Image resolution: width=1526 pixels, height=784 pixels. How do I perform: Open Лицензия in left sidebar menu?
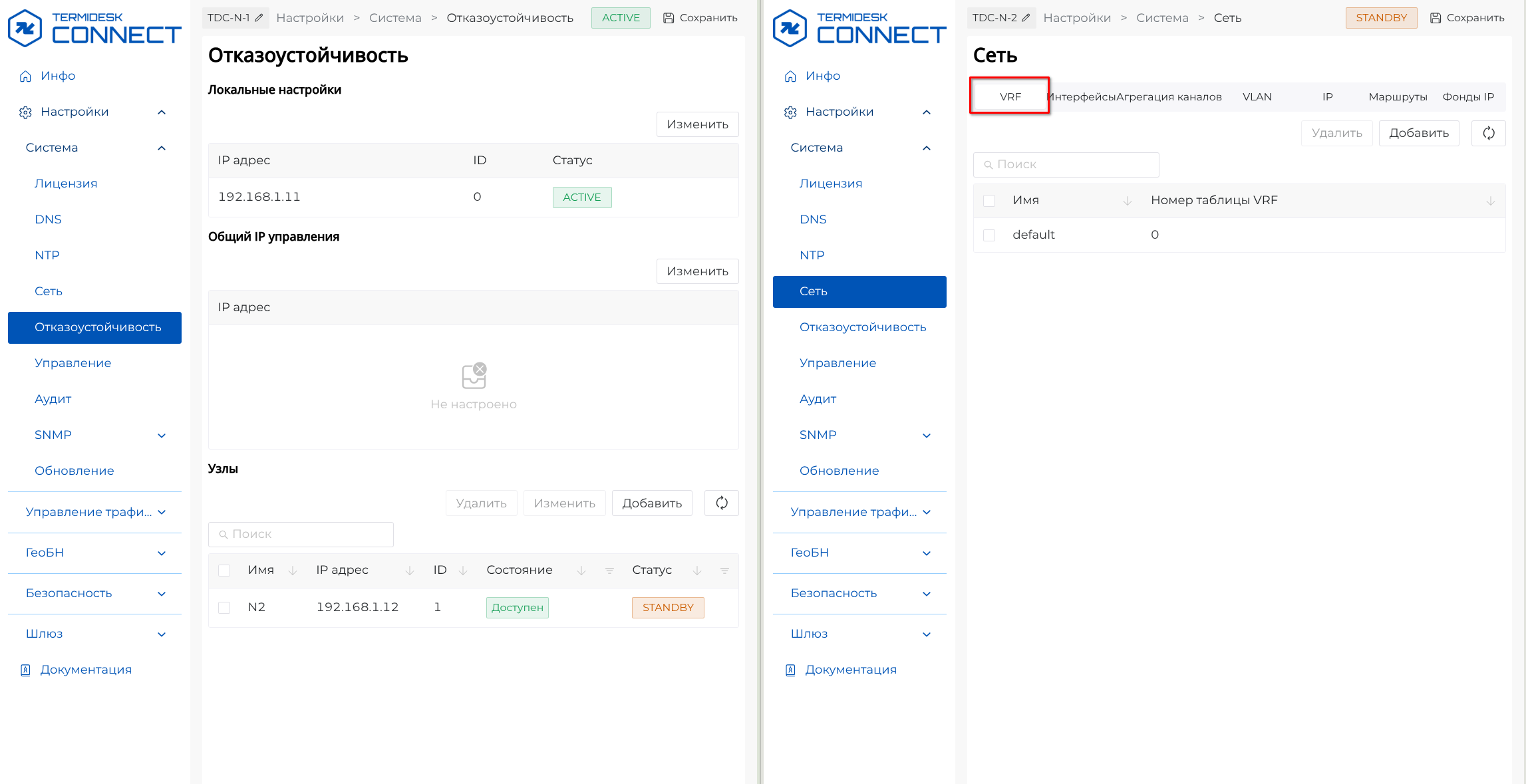click(x=66, y=184)
